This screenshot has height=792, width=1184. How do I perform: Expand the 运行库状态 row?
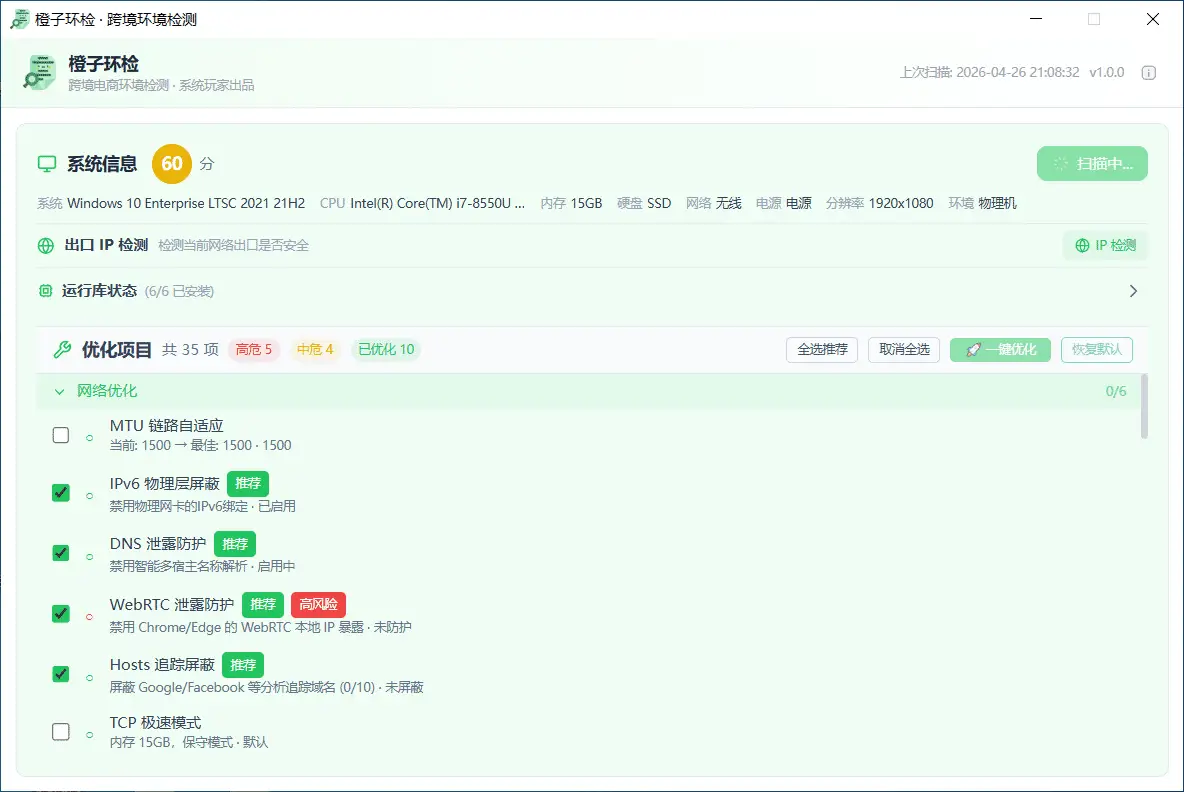(x=1133, y=291)
